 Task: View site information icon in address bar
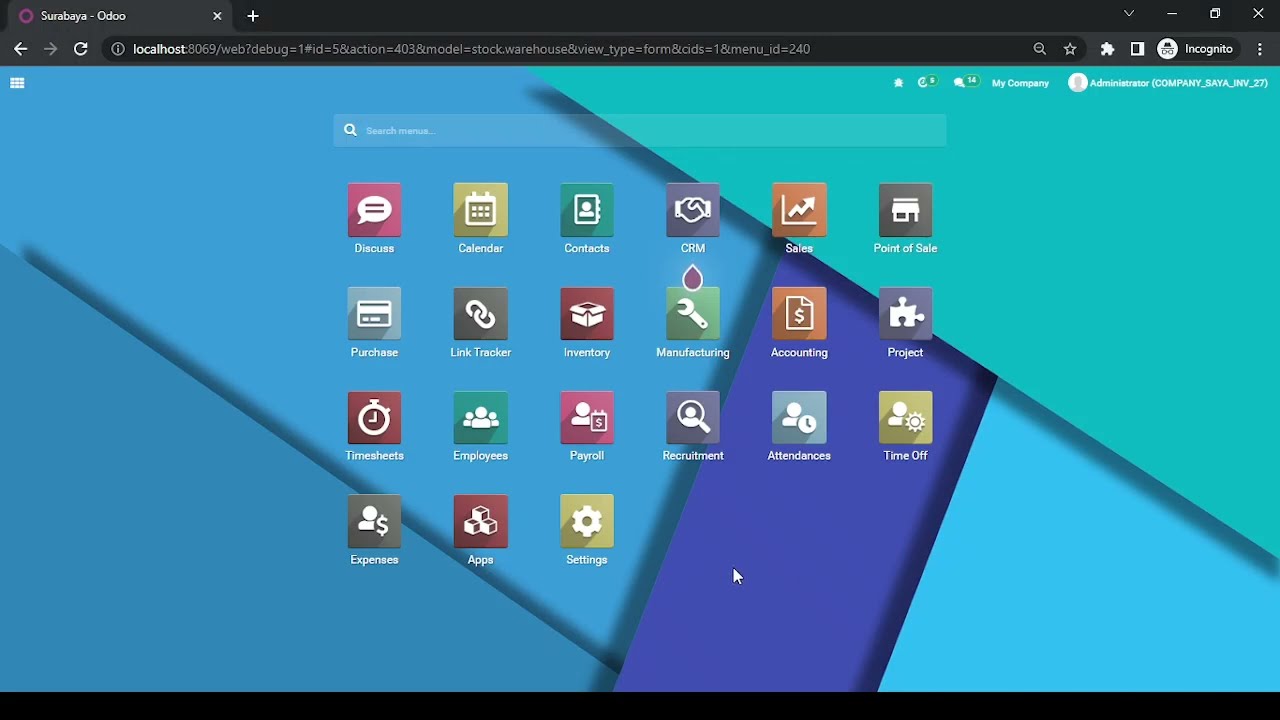click(117, 49)
